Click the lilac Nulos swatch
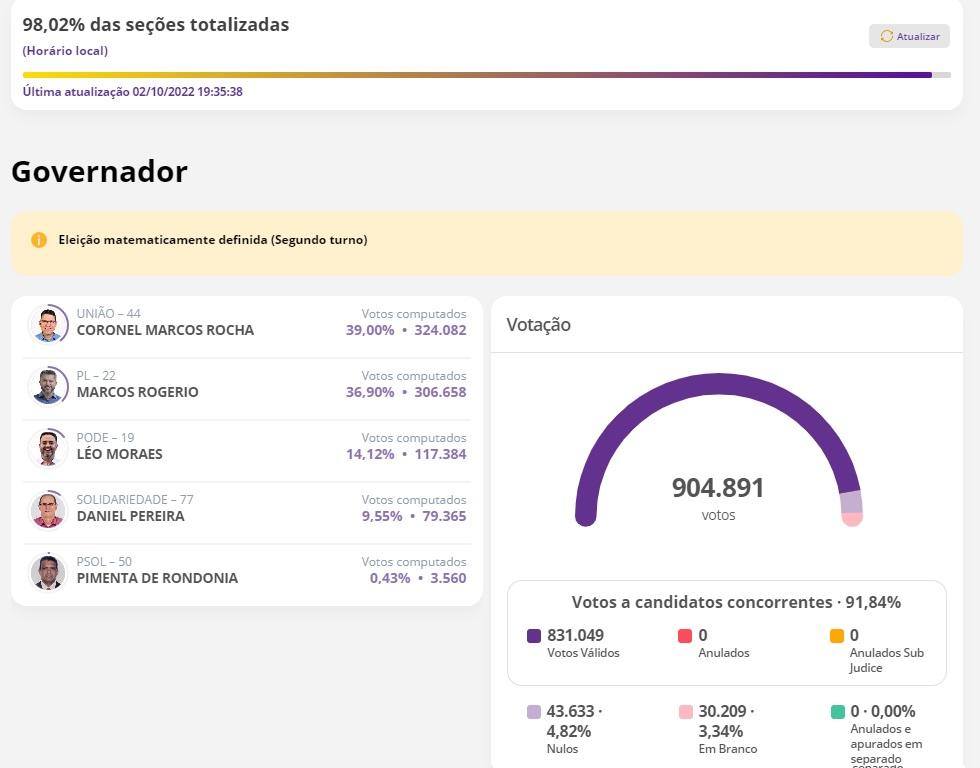 click(534, 712)
